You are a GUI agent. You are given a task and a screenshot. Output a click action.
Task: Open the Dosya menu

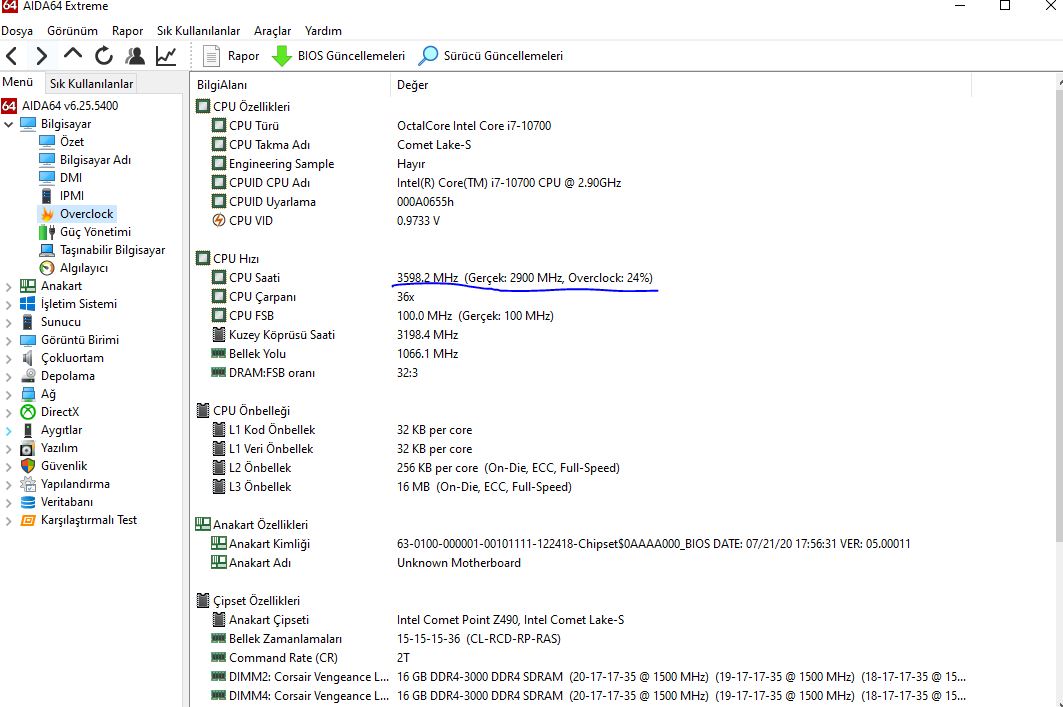coord(17,31)
